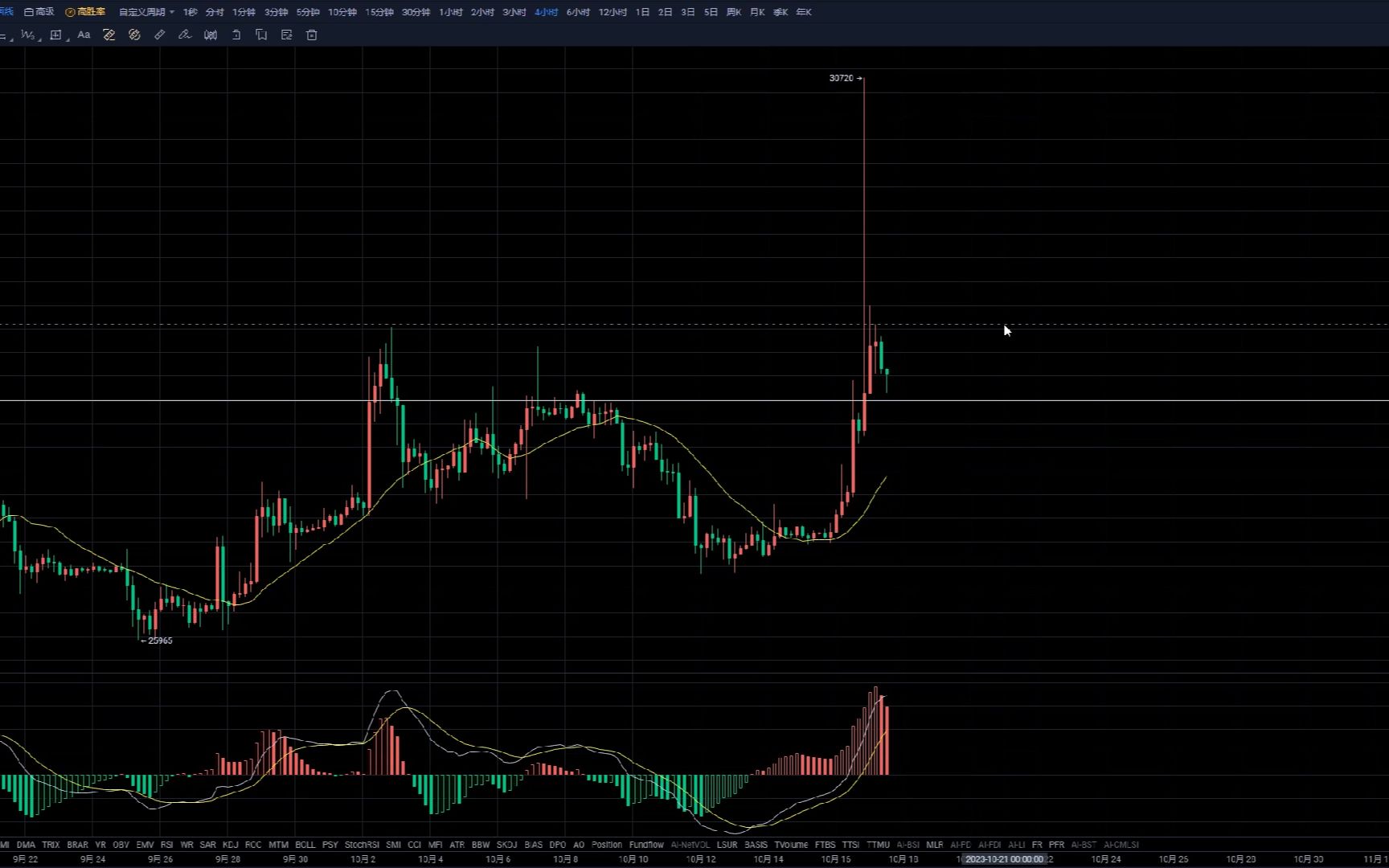
Task: Select the 5分钟 interval
Action: 308,12
